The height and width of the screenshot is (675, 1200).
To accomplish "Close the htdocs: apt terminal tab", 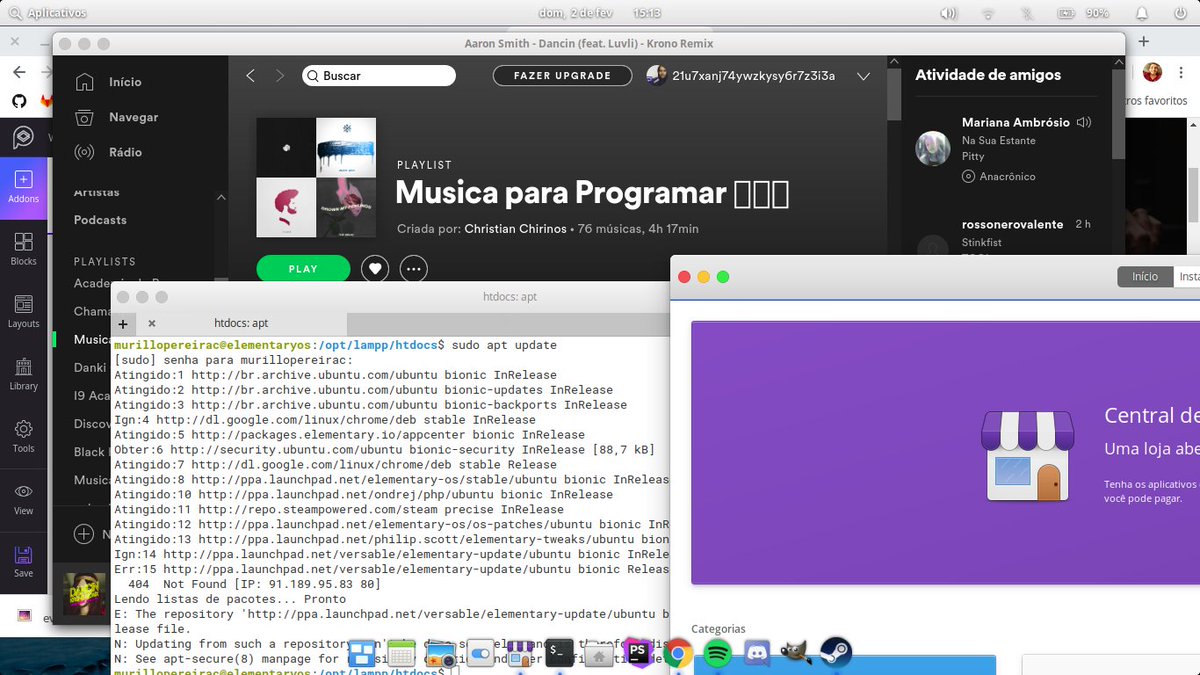I will [x=152, y=323].
